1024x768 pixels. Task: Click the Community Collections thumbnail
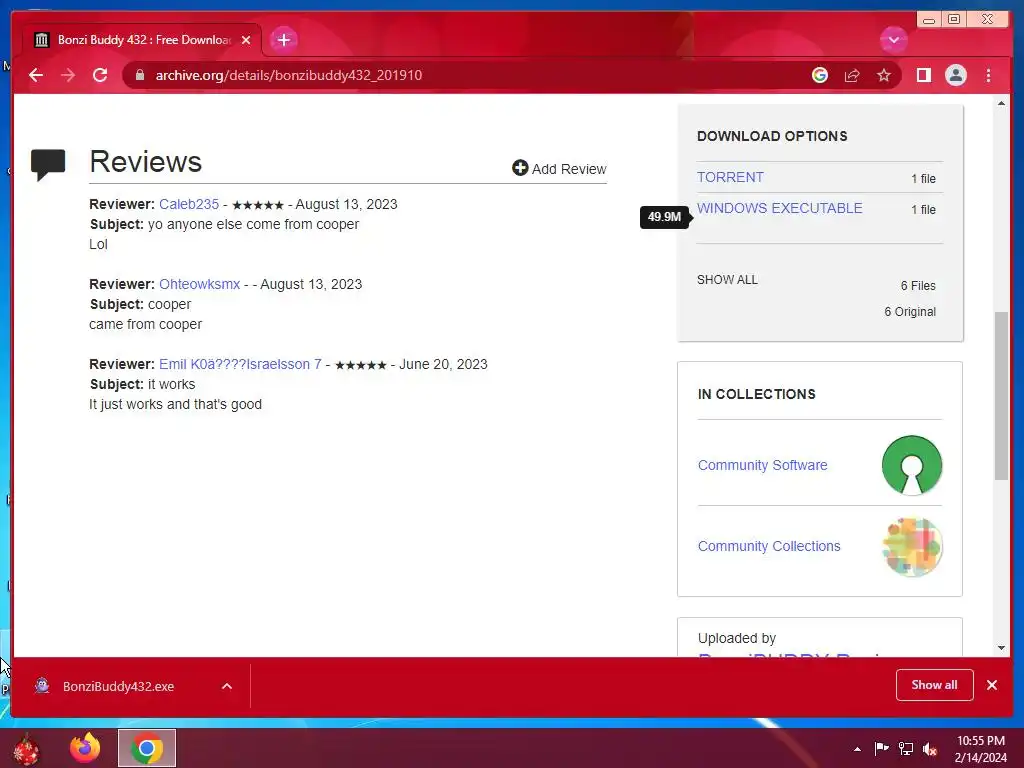(912, 547)
